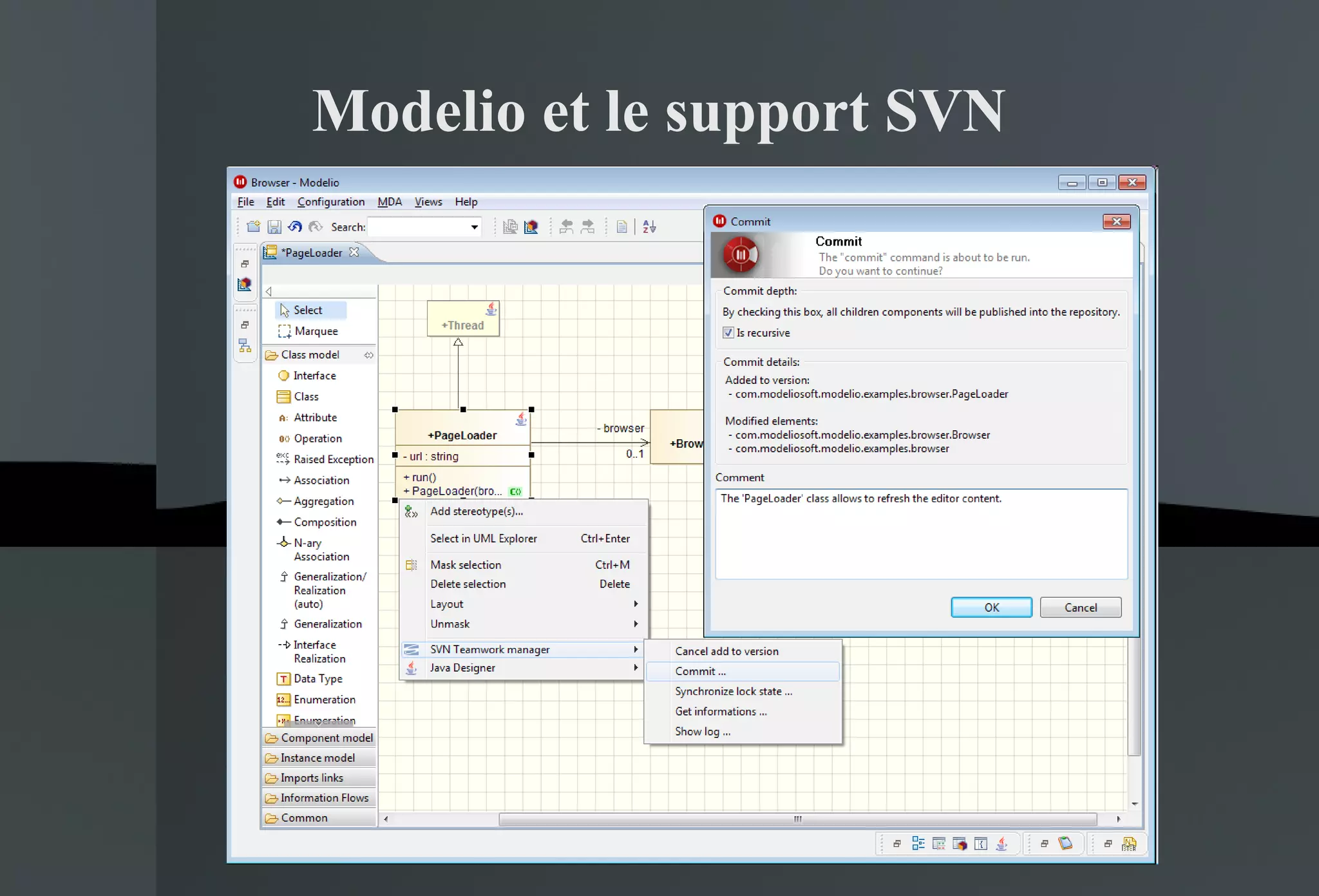The height and width of the screenshot is (896, 1319).
Task: Click the curly brace code icon in bottom bar
Action: pos(981,844)
